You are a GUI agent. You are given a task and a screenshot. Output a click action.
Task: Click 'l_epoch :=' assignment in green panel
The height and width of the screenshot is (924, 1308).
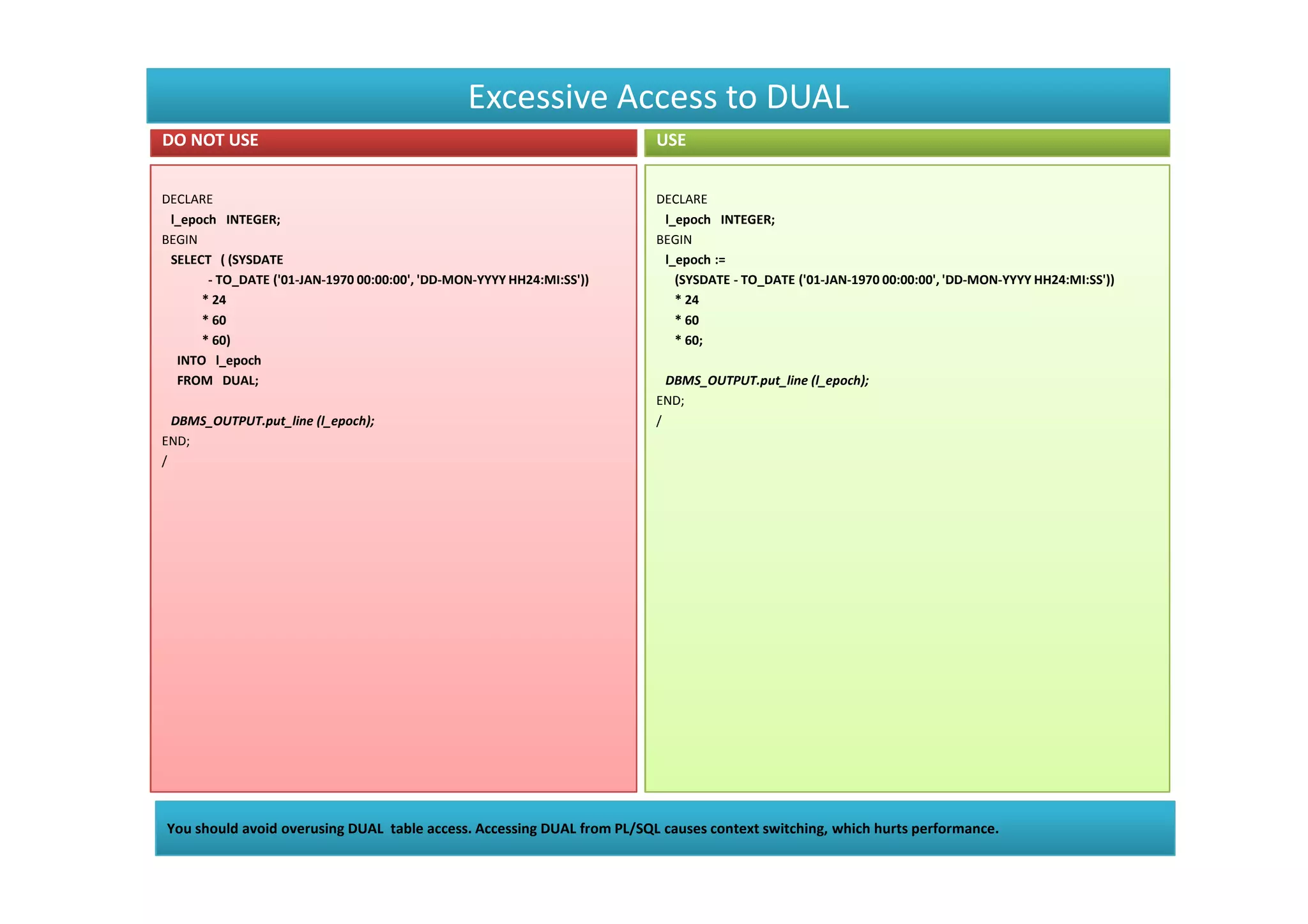coord(695,260)
